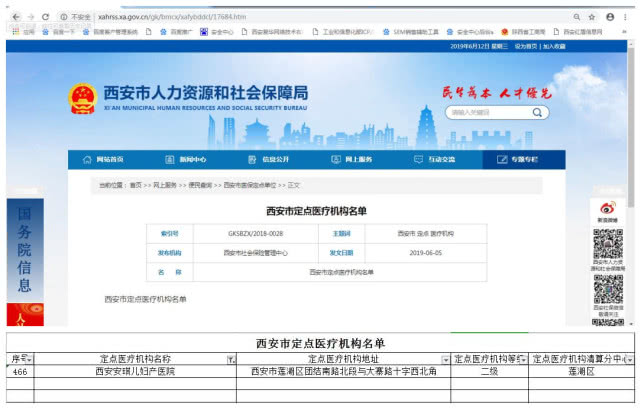
Task: Click the GKSBZX/2018-0028 index number
Action: [x=256, y=234]
